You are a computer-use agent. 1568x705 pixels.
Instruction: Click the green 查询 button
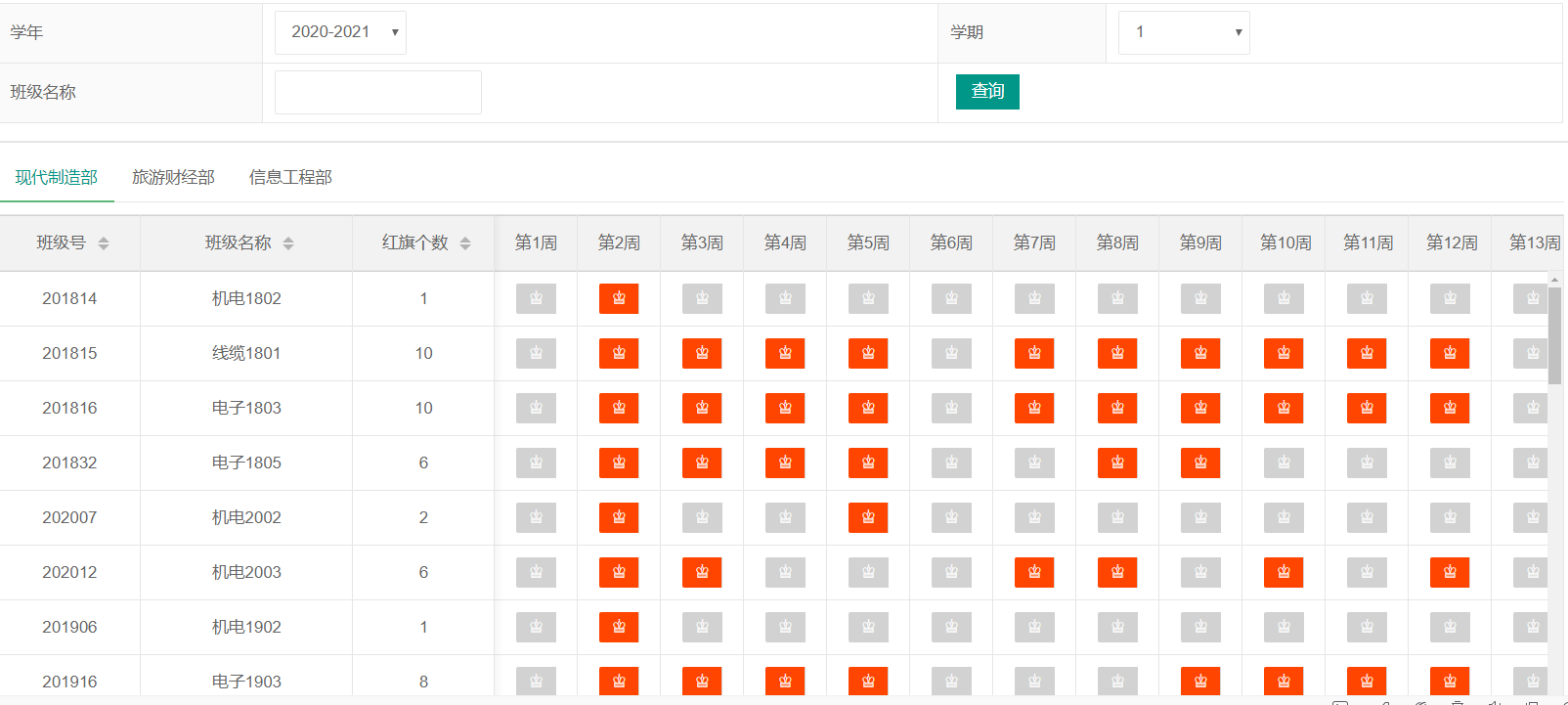(987, 92)
